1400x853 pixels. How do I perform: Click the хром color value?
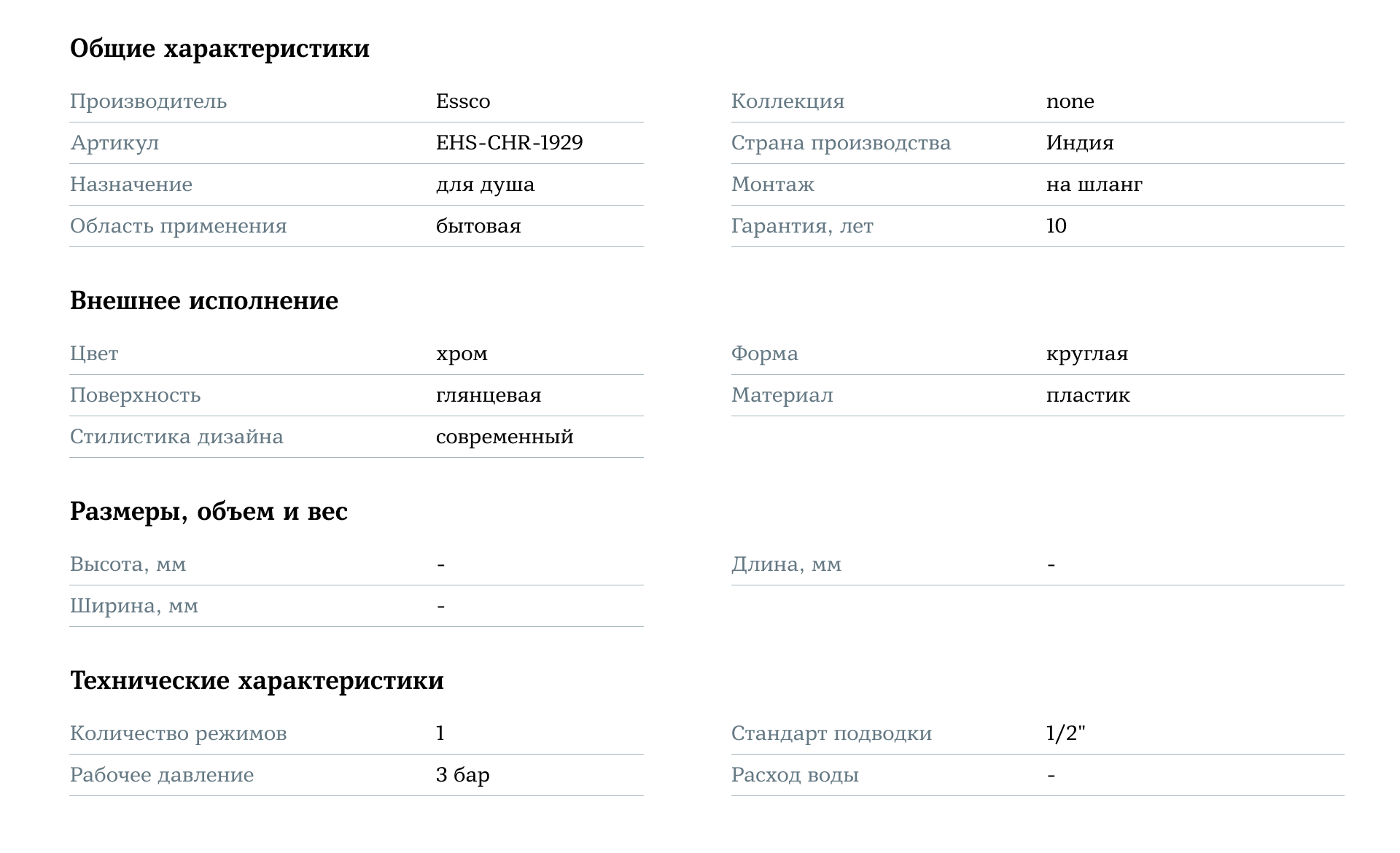coord(462,354)
